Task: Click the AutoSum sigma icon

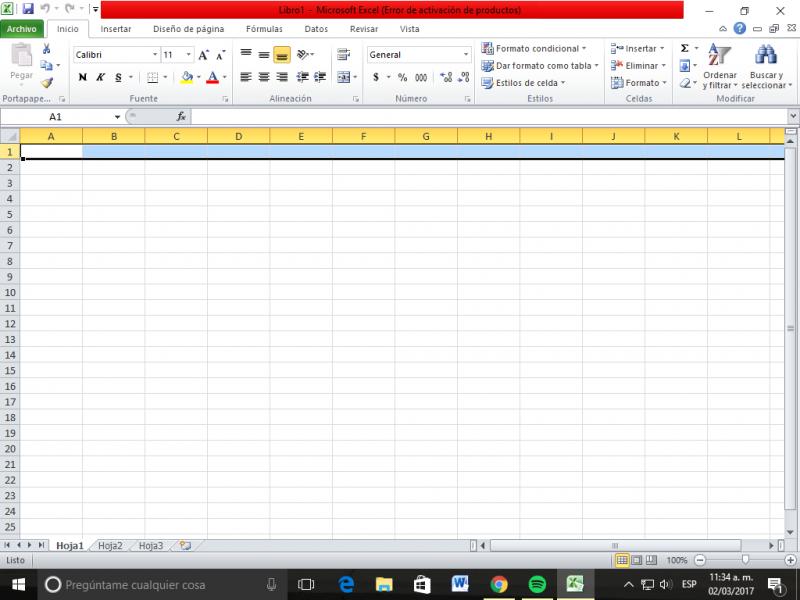Action: pos(685,48)
